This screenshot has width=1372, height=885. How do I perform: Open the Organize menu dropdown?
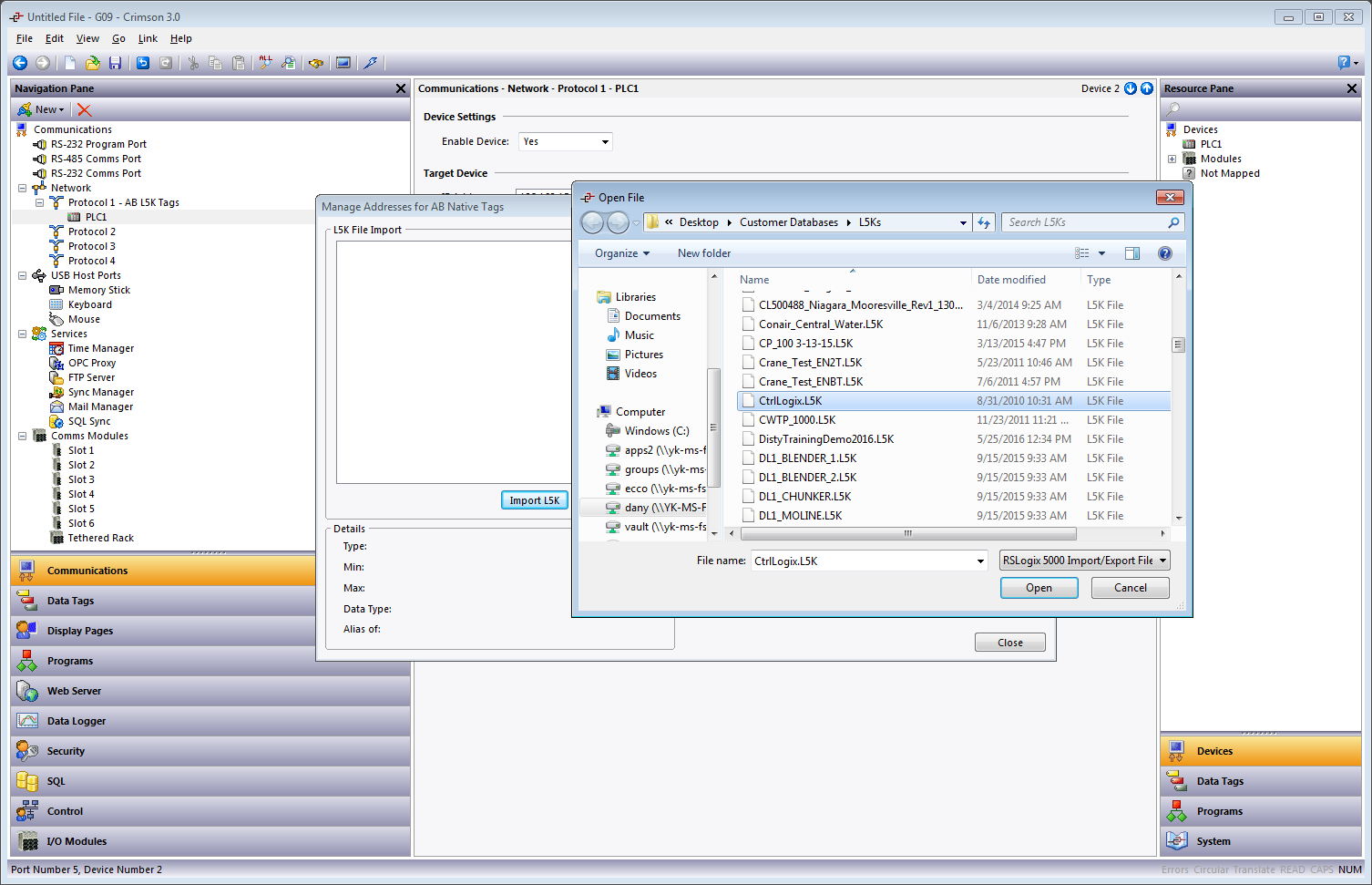click(622, 253)
